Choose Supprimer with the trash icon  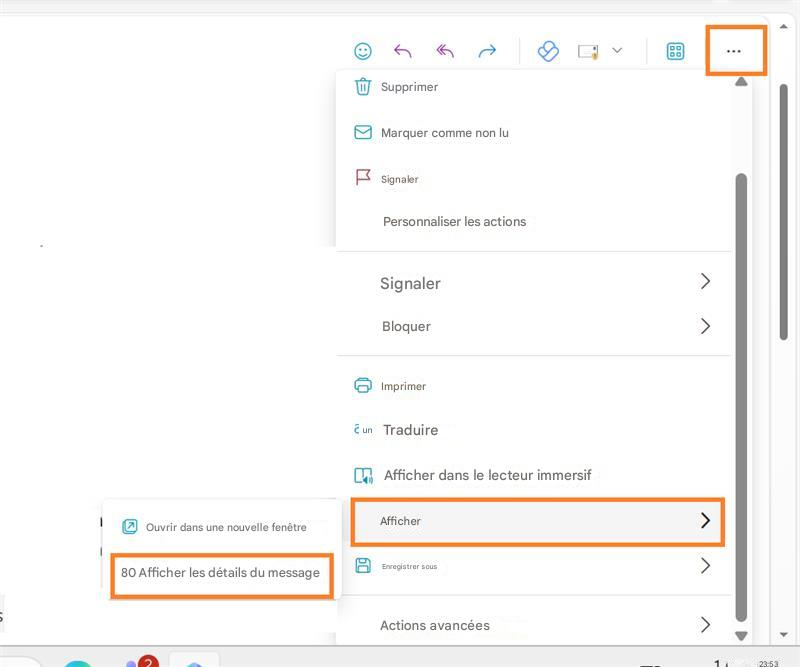coord(534,87)
